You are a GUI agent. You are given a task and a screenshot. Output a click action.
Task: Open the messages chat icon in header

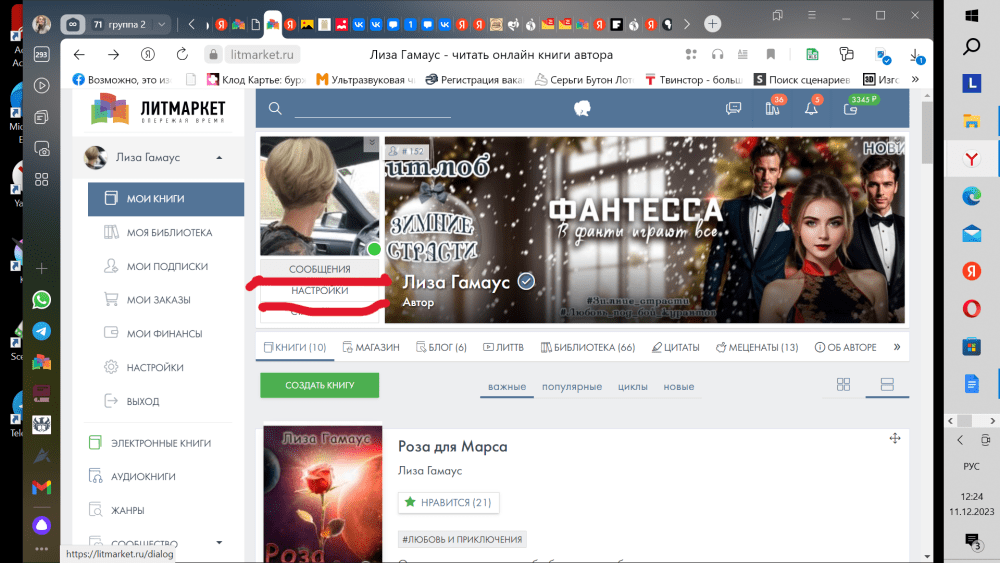pos(733,109)
